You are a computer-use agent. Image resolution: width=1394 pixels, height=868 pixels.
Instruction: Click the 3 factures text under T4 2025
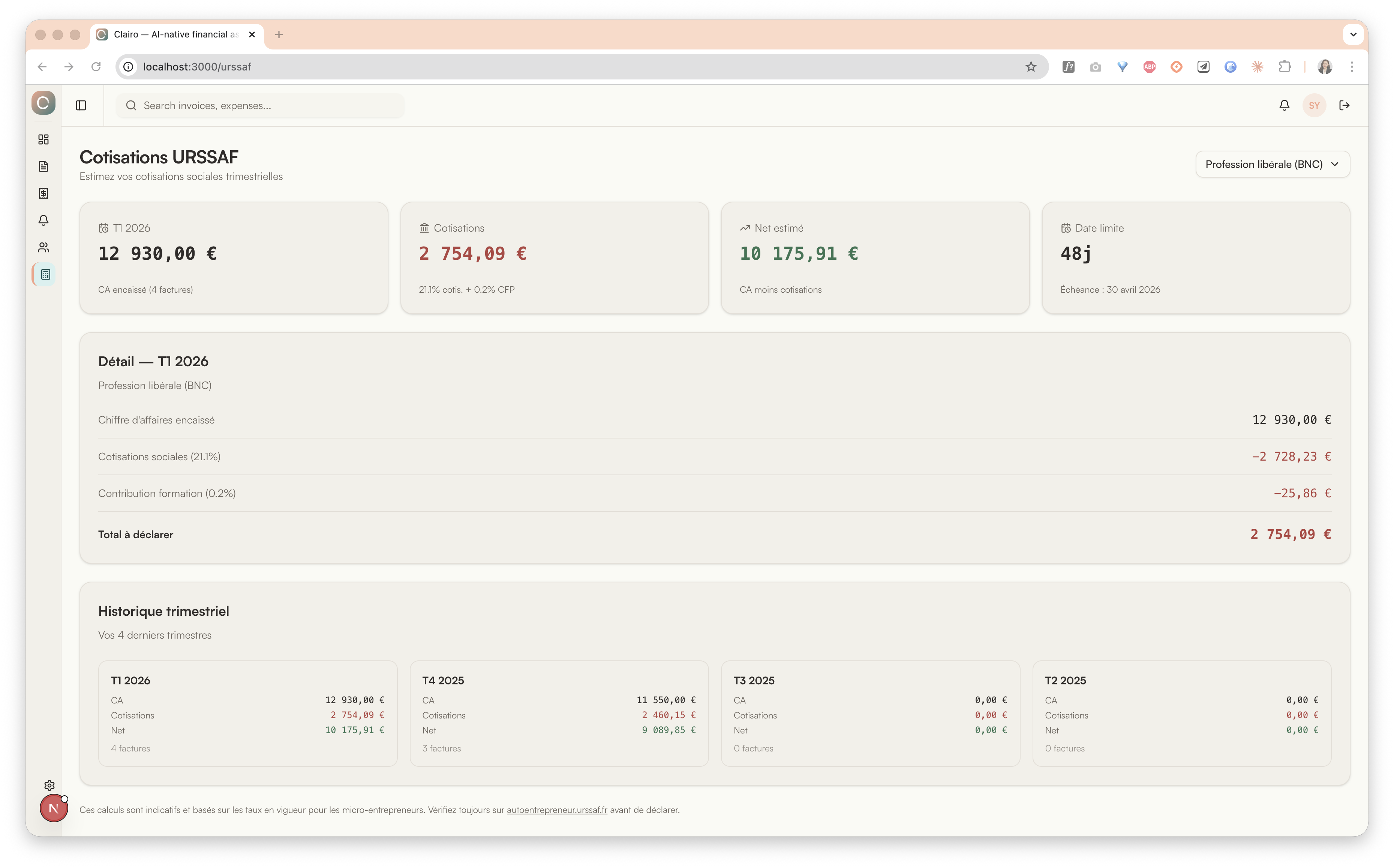coord(442,748)
